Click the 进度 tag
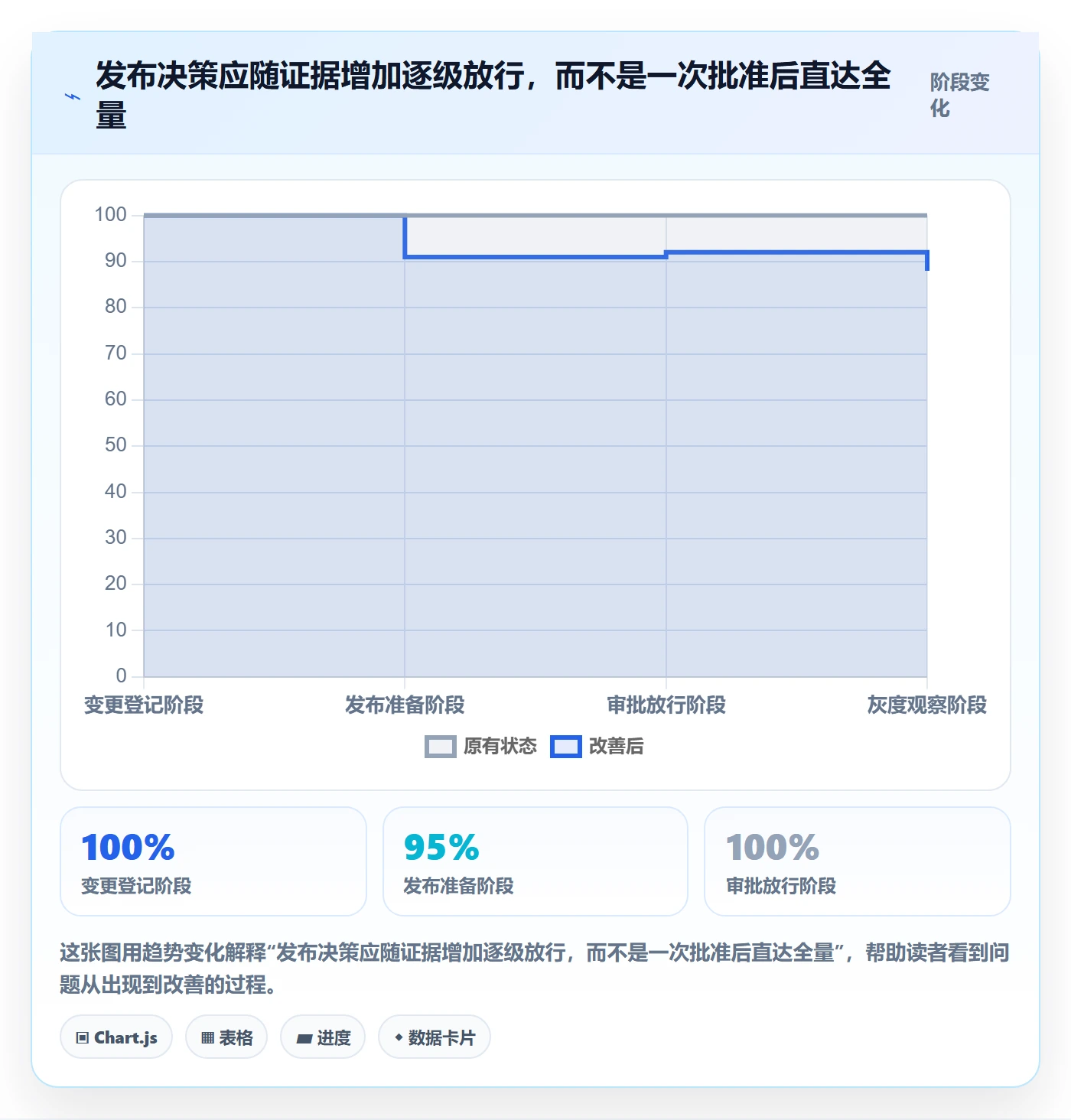1071x1120 pixels. pyautogui.click(x=323, y=1037)
